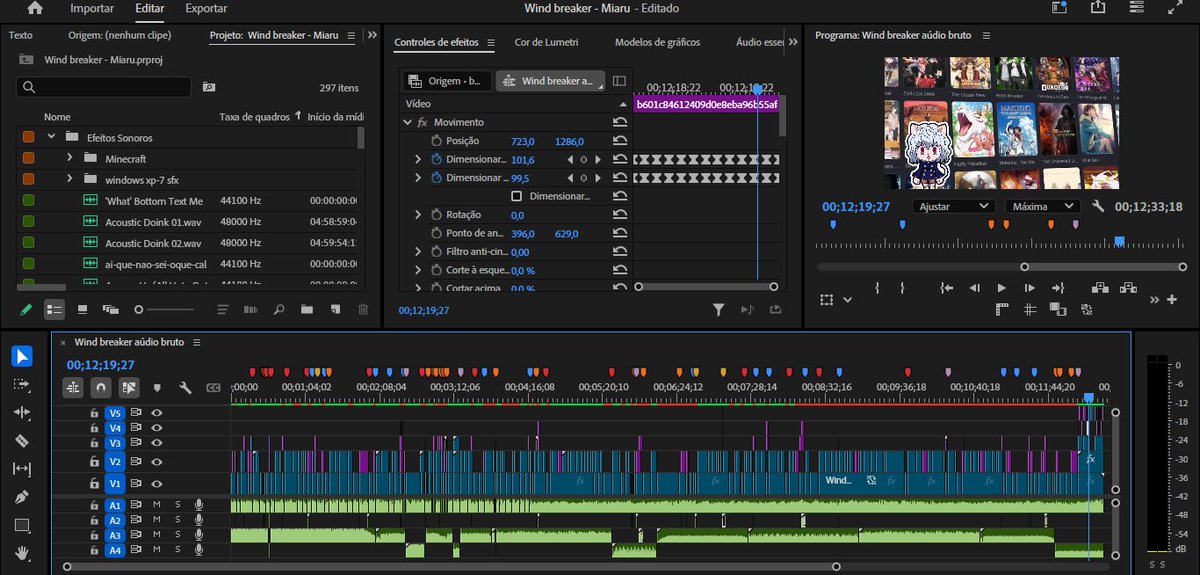Screen dimensions: 1200x575
Task: Click the Home icon in top bar
Action: pyautogui.click(x=35, y=8)
